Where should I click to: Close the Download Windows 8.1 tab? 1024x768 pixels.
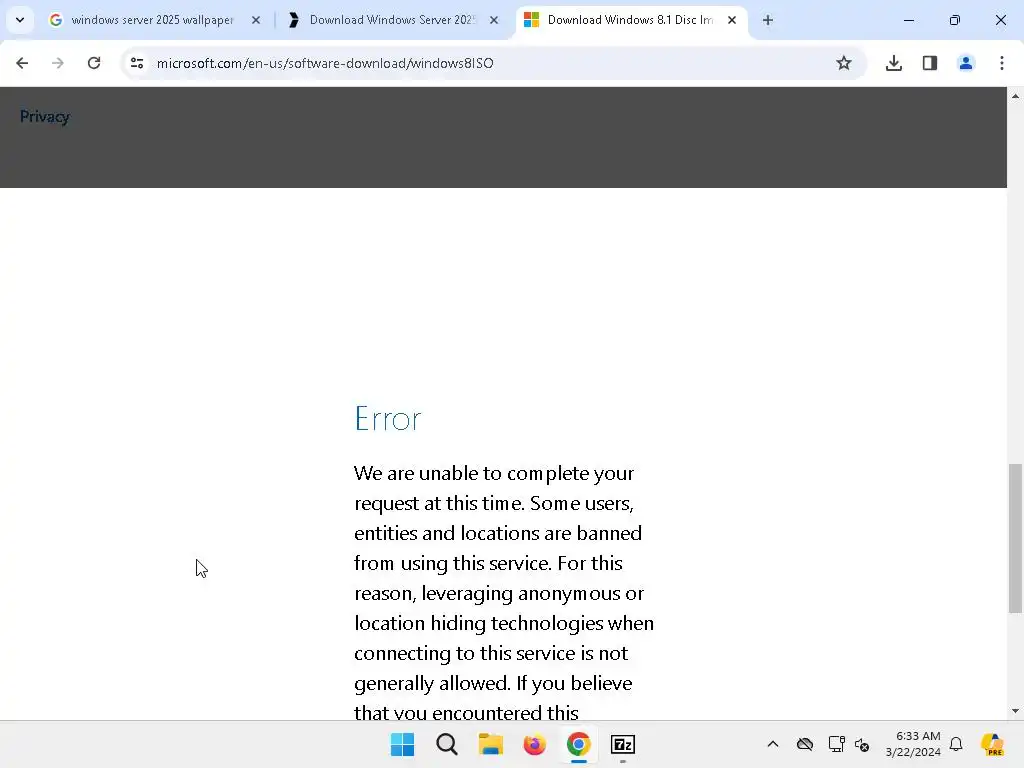732,20
